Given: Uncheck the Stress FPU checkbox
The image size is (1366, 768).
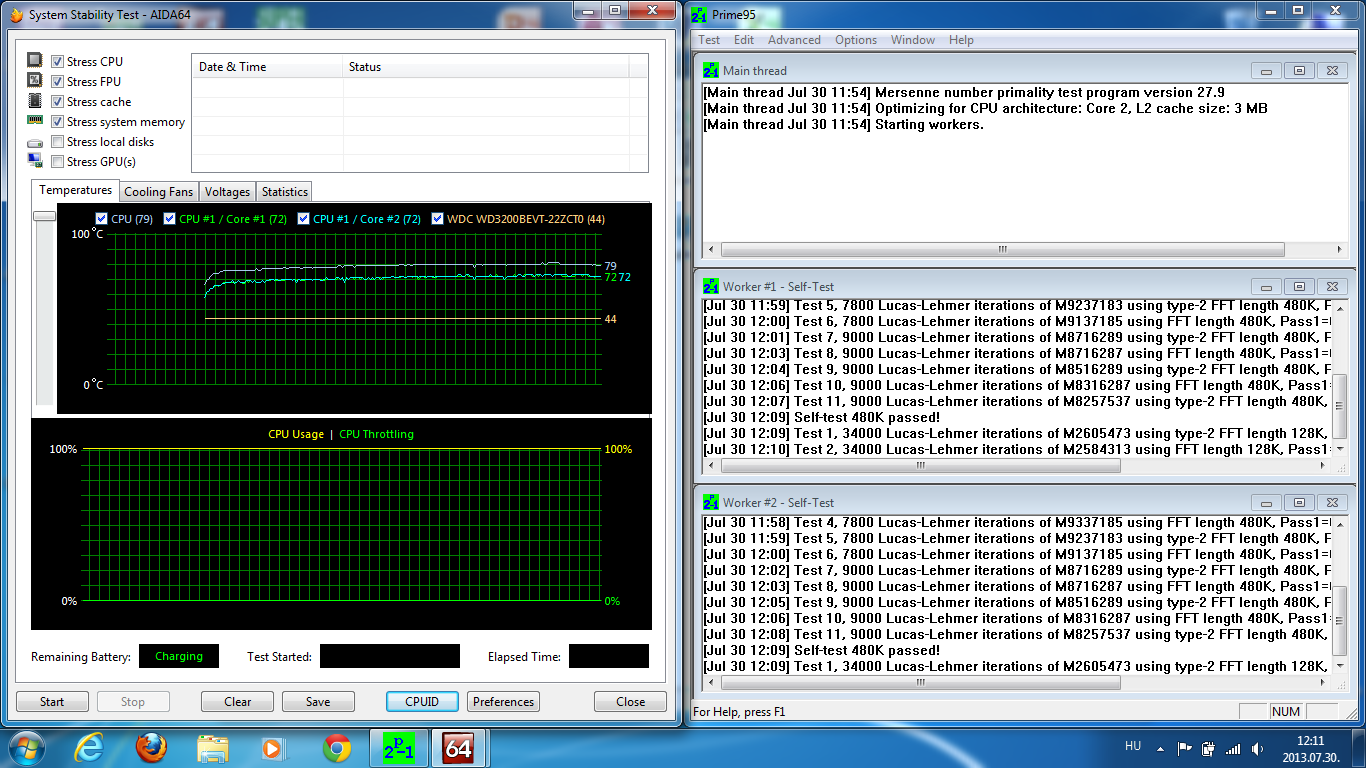Looking at the screenshot, I should click(58, 82).
